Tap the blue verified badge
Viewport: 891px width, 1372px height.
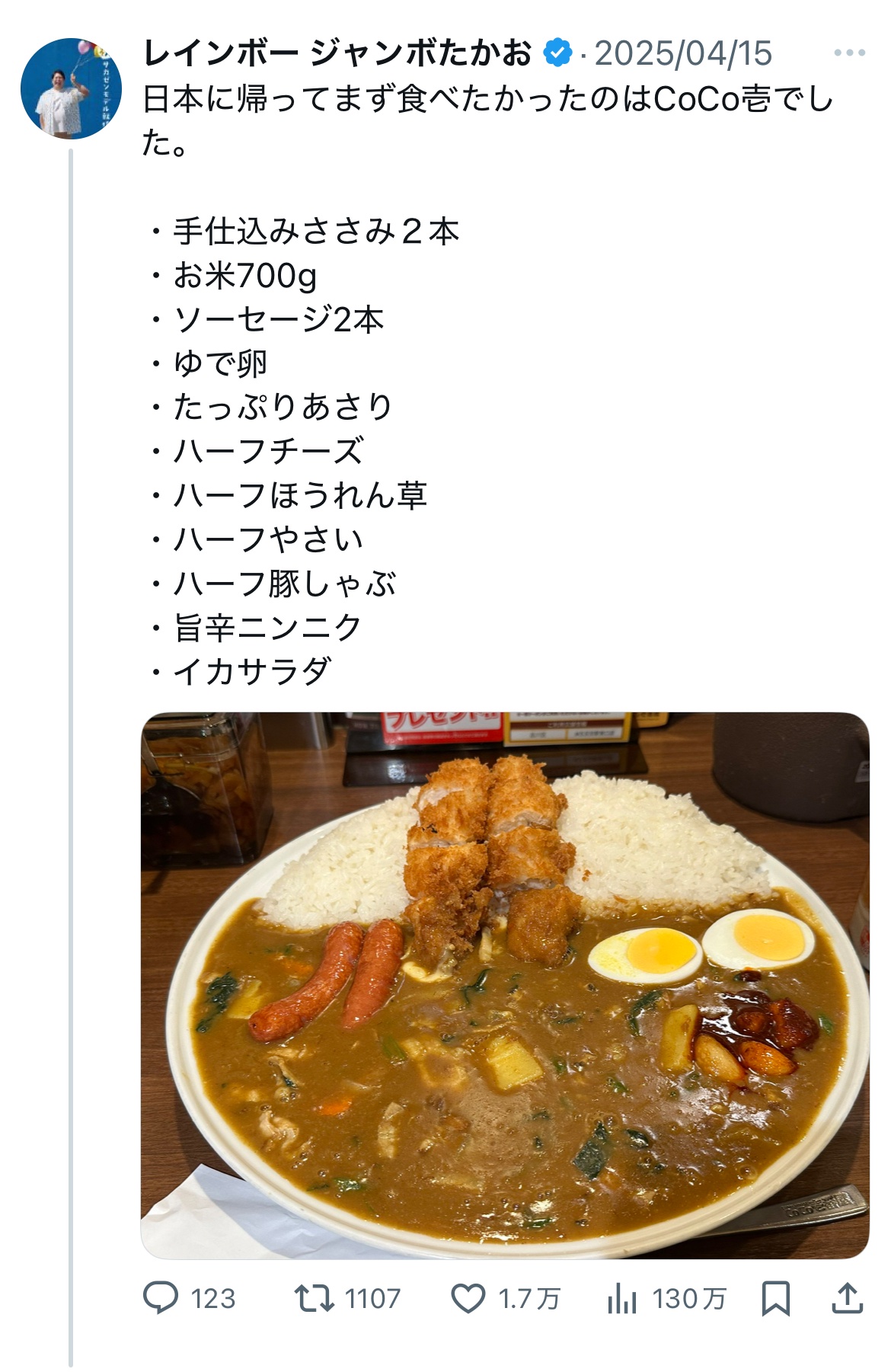(x=557, y=53)
